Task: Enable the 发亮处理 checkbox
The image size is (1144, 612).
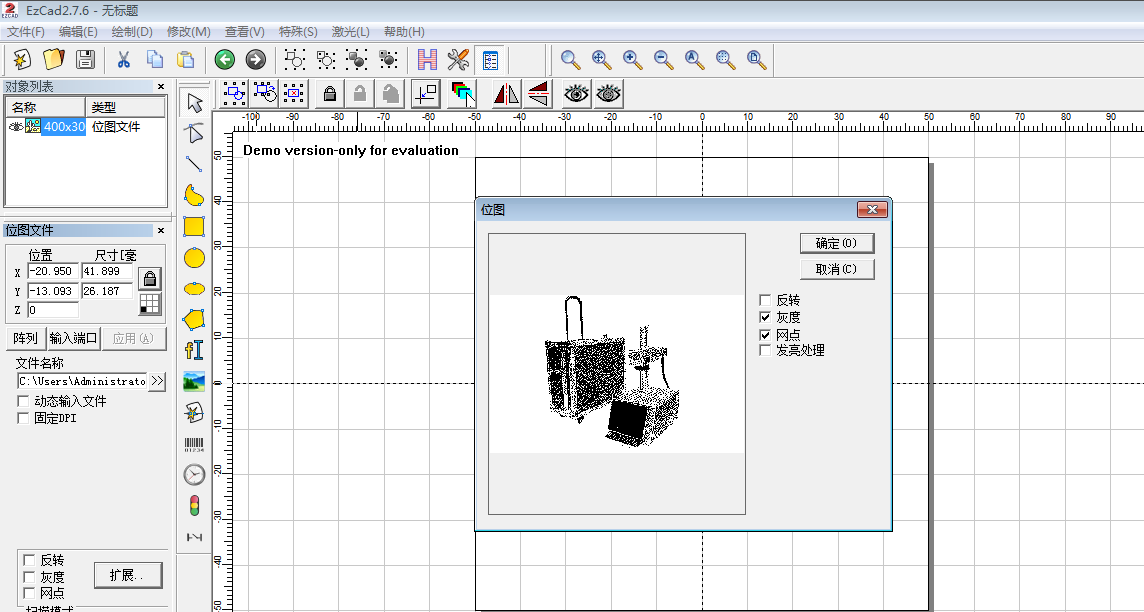Action: point(766,350)
